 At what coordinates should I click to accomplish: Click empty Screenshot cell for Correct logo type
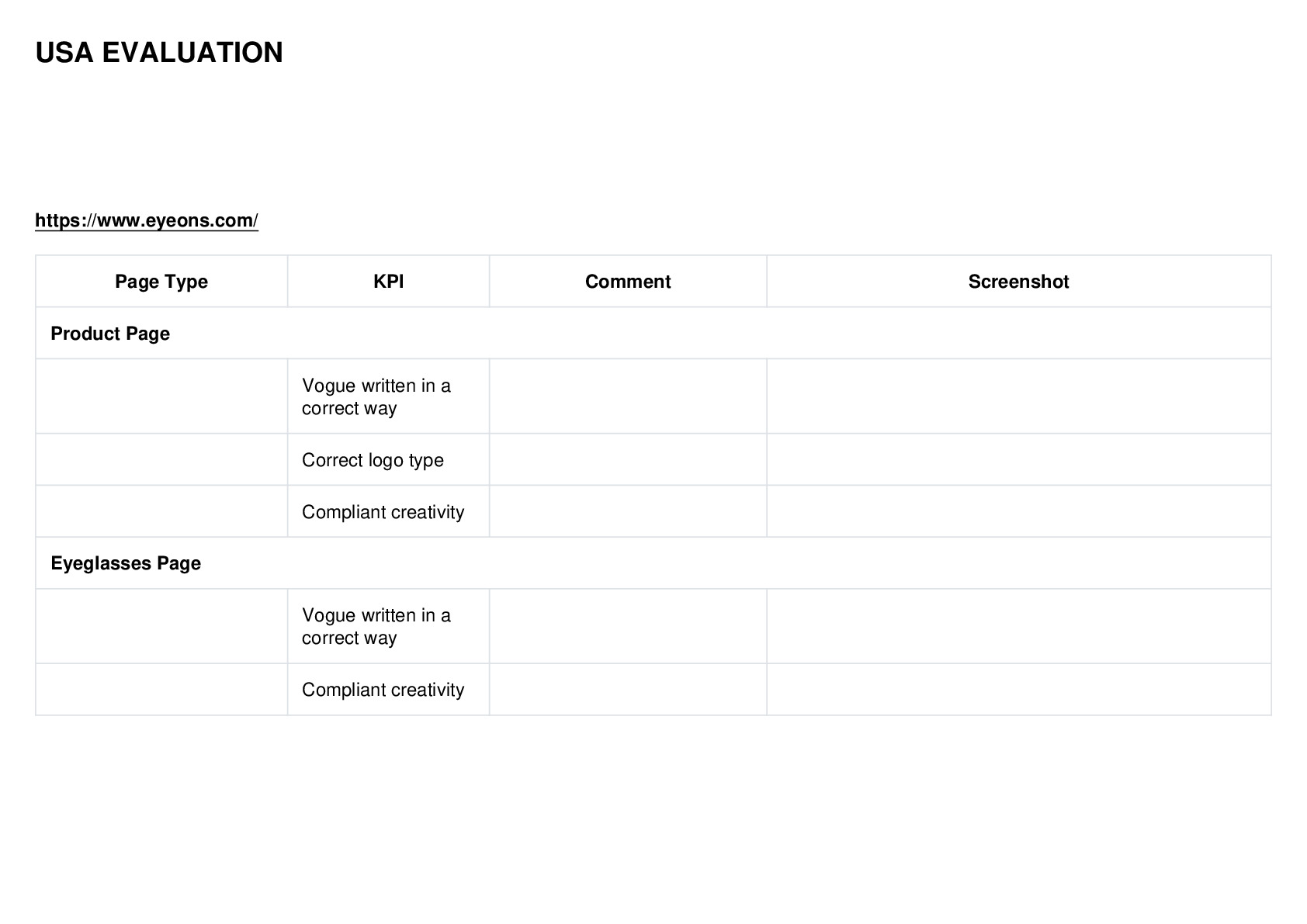pyautogui.click(x=1018, y=460)
